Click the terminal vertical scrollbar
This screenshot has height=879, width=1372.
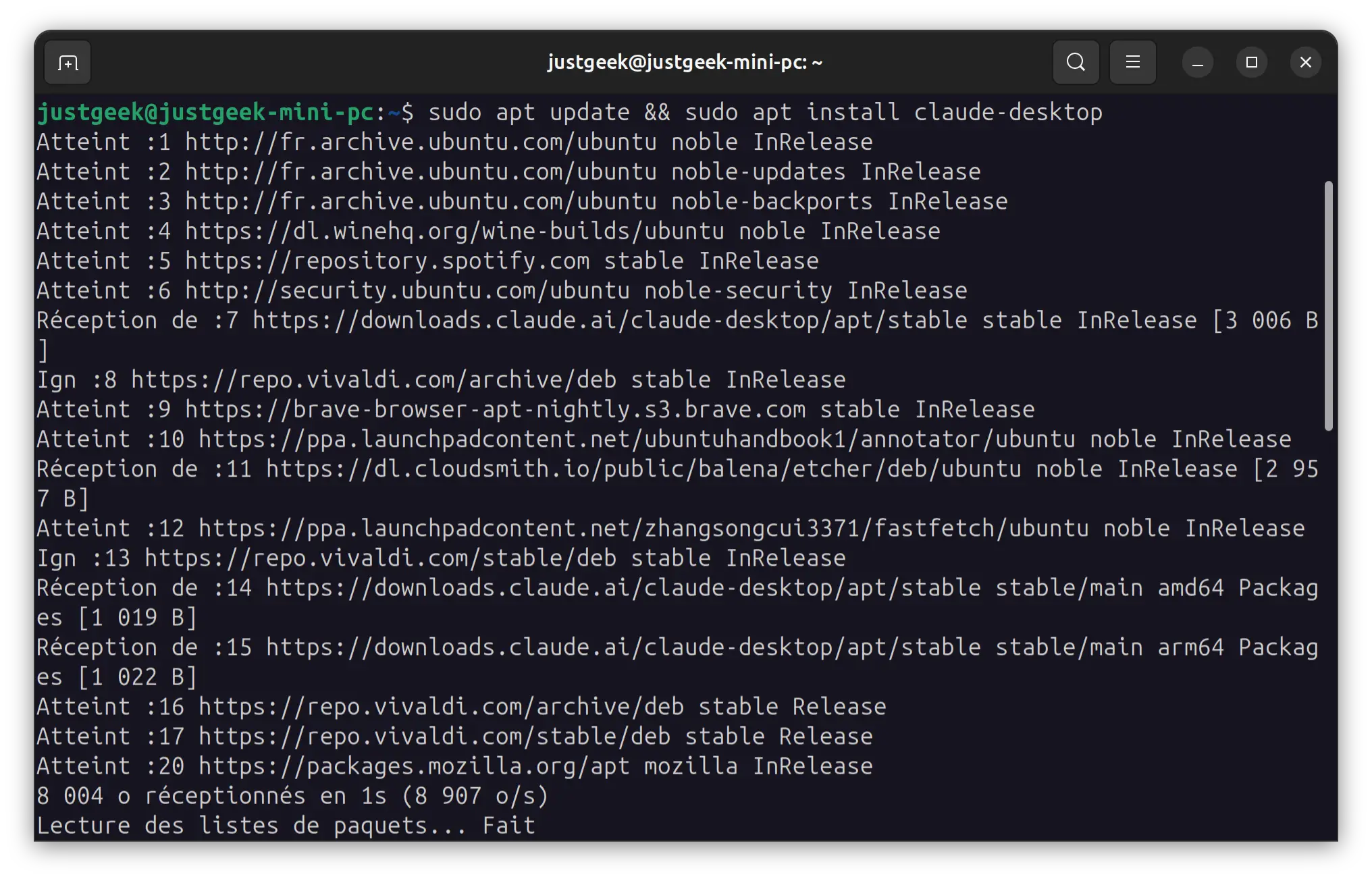1328,305
